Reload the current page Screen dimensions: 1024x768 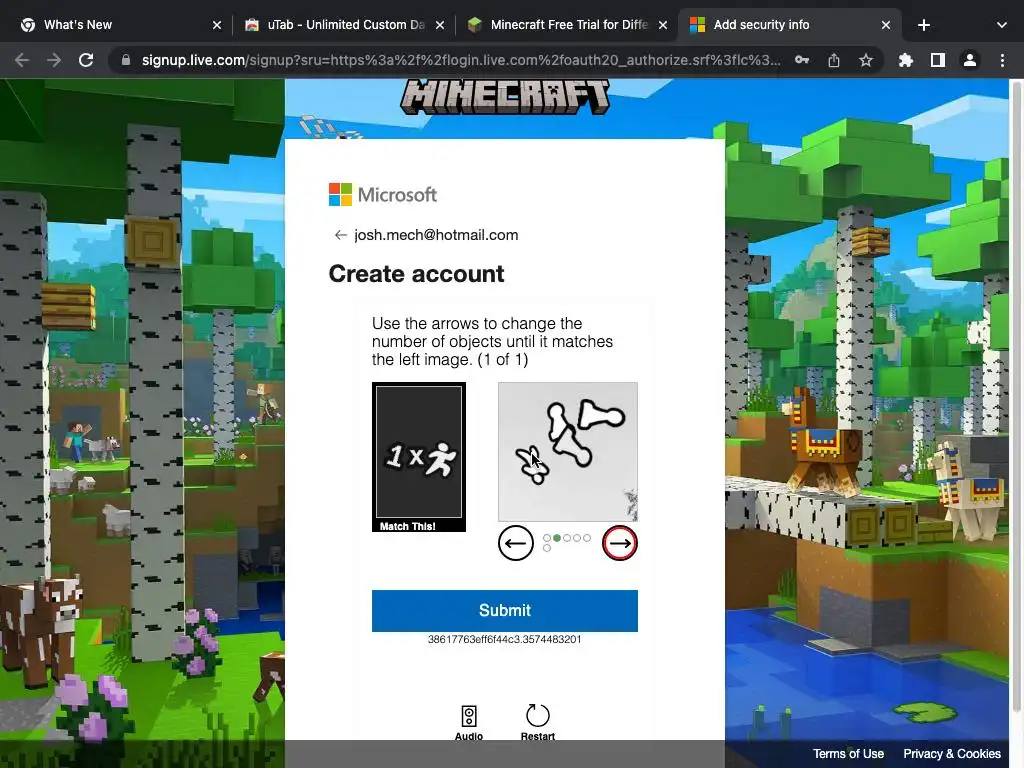(86, 60)
